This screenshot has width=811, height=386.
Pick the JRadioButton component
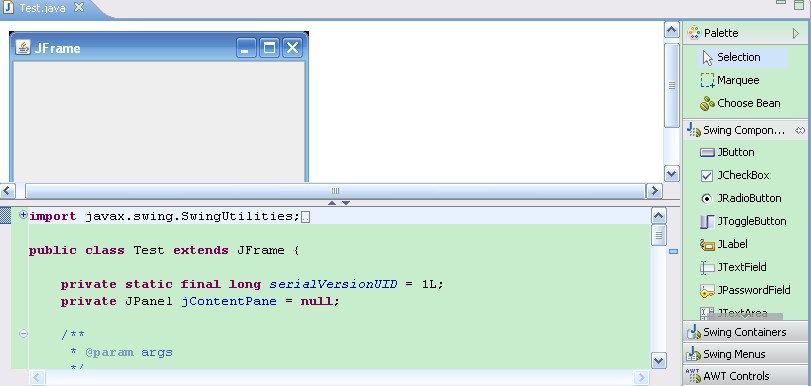741,198
